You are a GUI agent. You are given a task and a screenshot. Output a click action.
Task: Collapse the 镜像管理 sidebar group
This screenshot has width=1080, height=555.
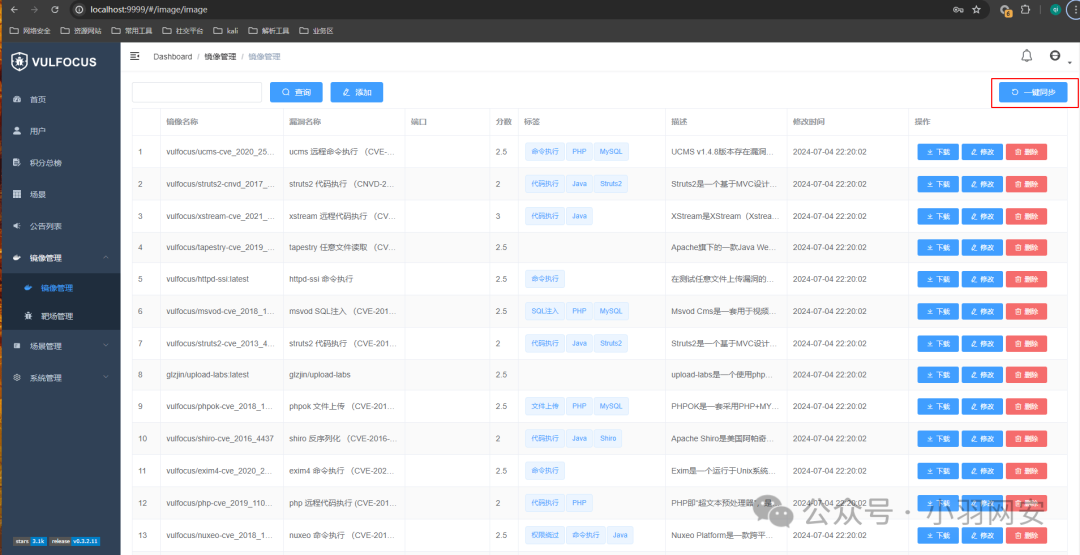tap(60, 258)
